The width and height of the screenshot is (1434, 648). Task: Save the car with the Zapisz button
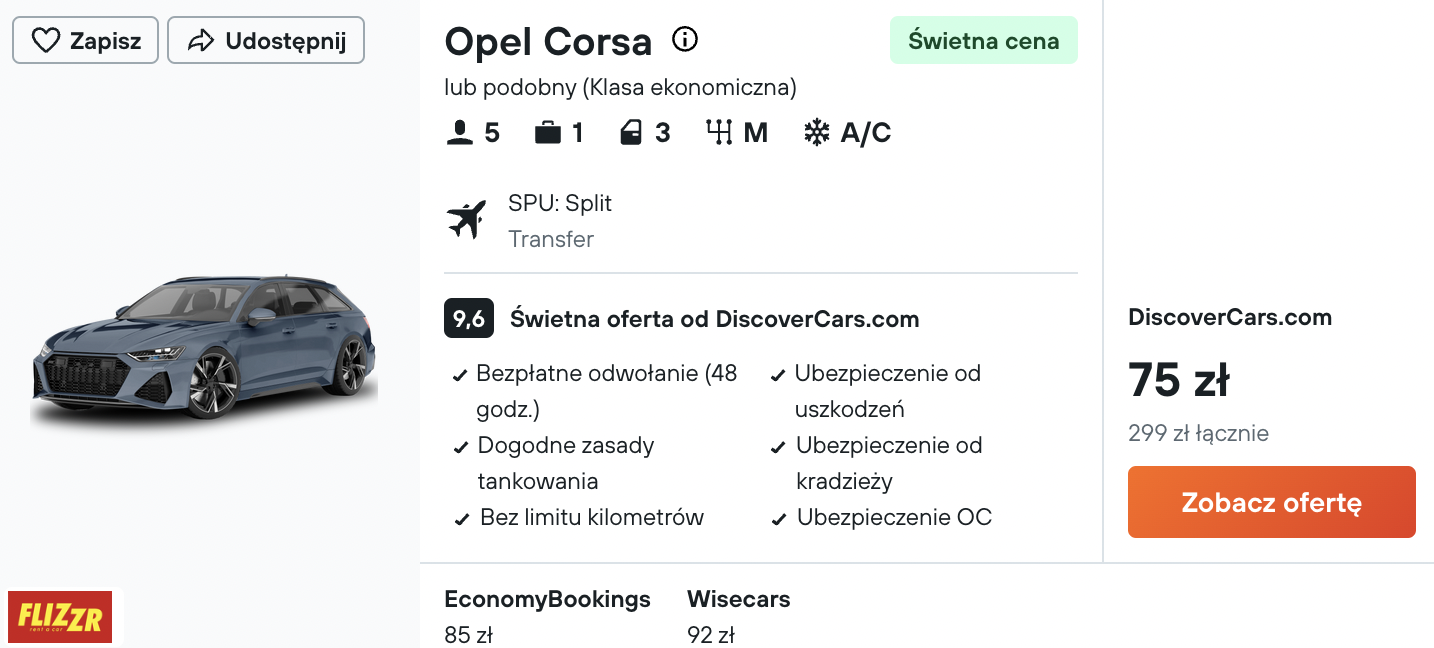coord(85,40)
